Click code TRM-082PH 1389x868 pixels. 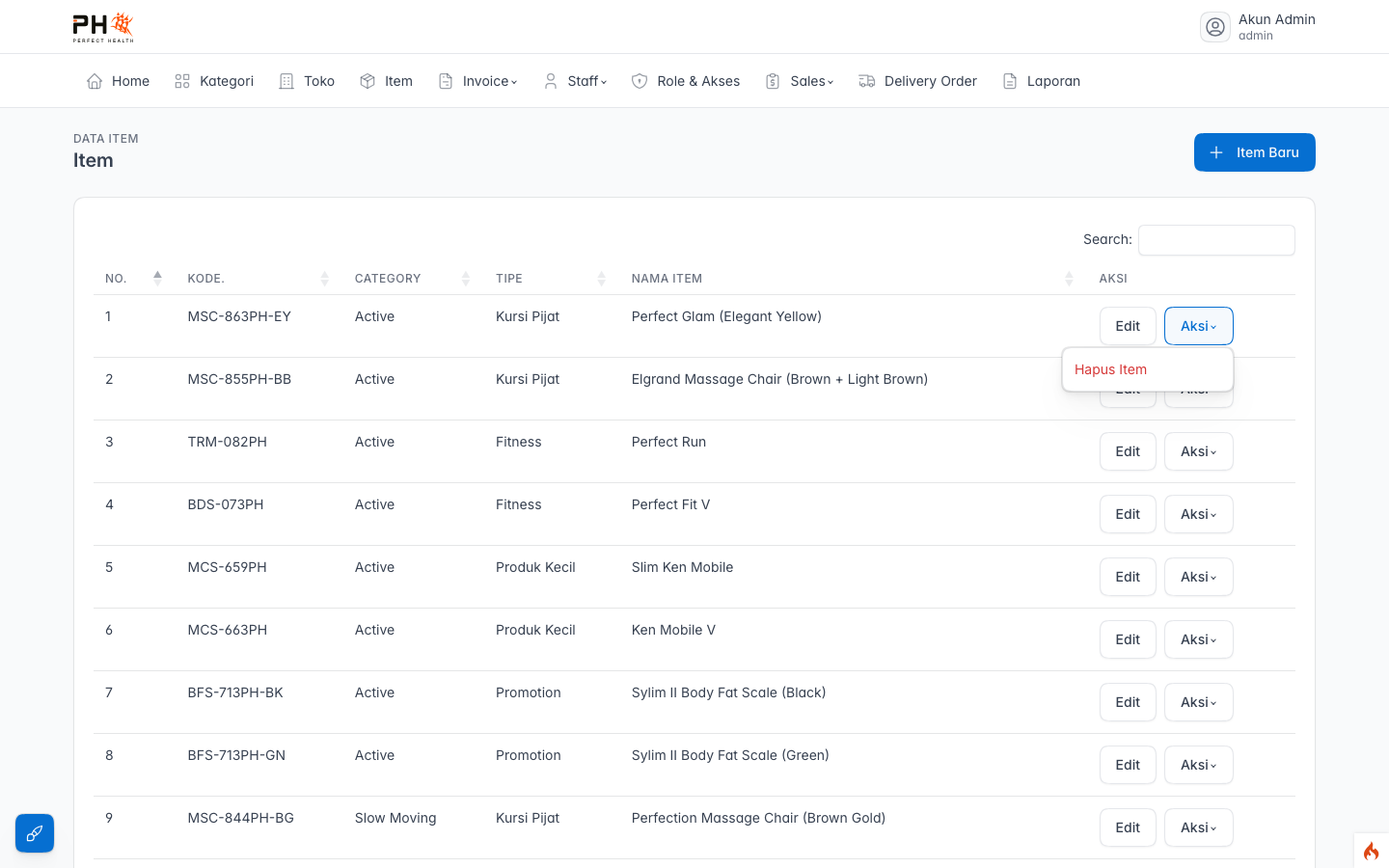click(228, 442)
